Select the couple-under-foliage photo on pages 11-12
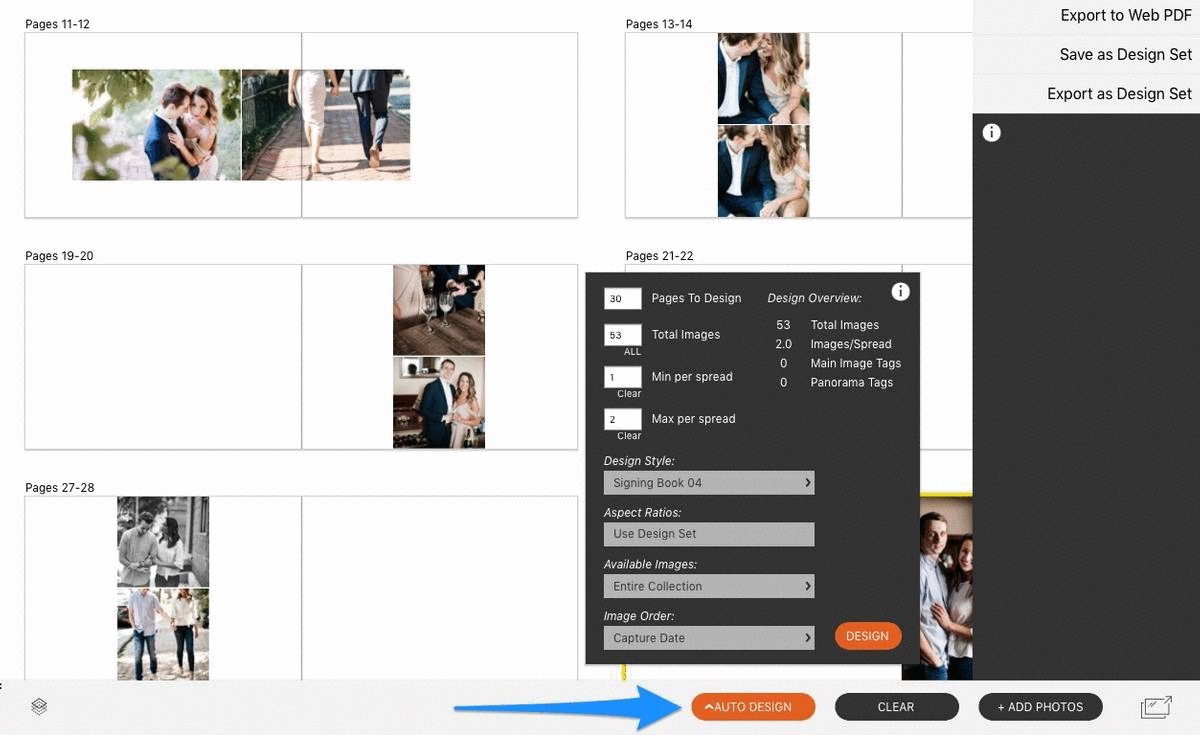This screenshot has width=1200, height=735. 156,125
